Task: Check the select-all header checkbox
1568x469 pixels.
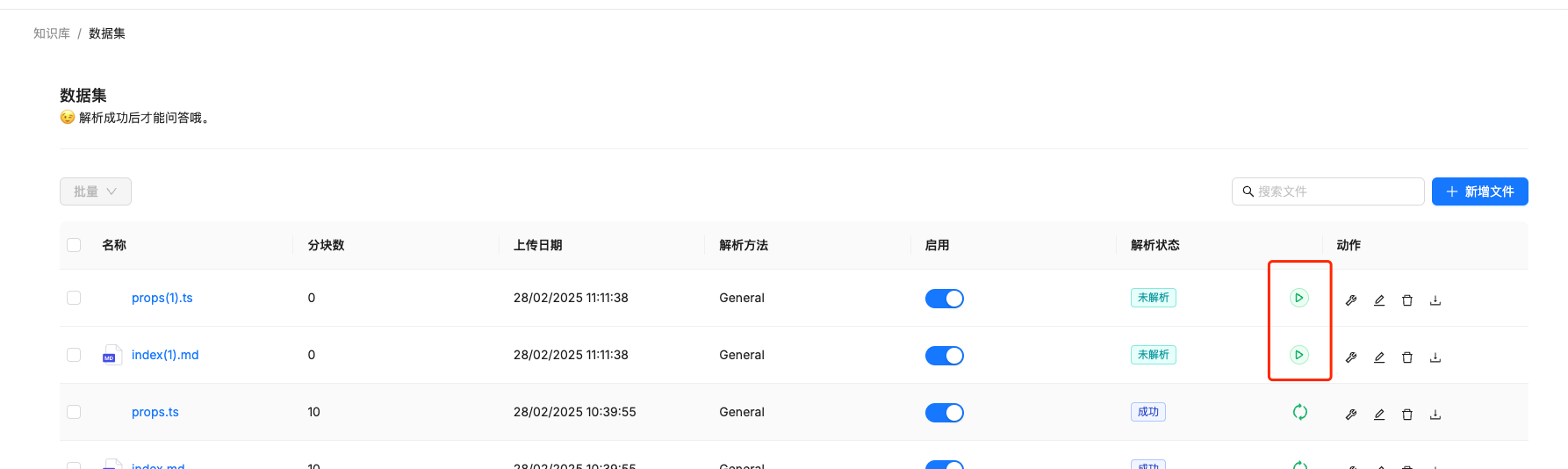Action: tap(74, 245)
